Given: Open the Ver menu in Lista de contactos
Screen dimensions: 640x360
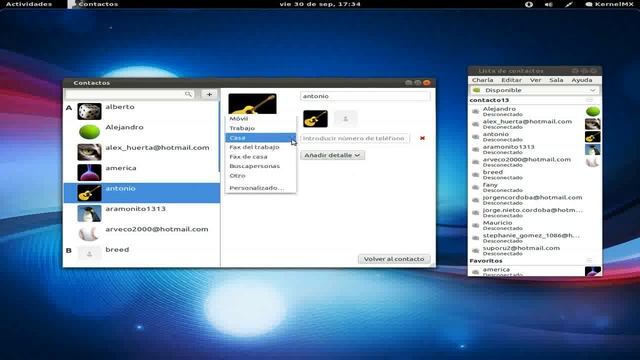Looking at the screenshot, I should click(536, 80).
